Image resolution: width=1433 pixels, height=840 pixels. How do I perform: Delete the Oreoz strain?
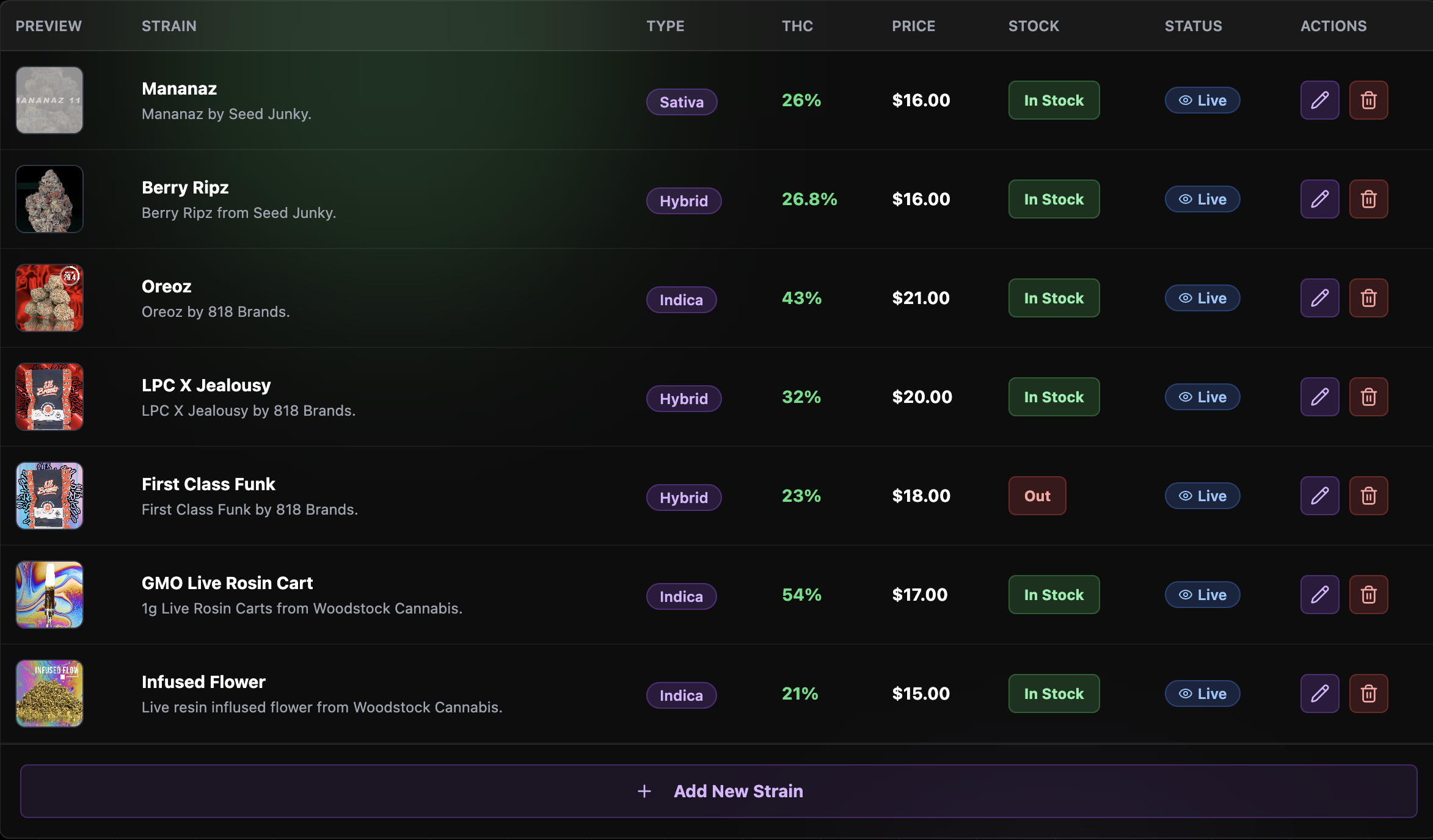(1368, 298)
